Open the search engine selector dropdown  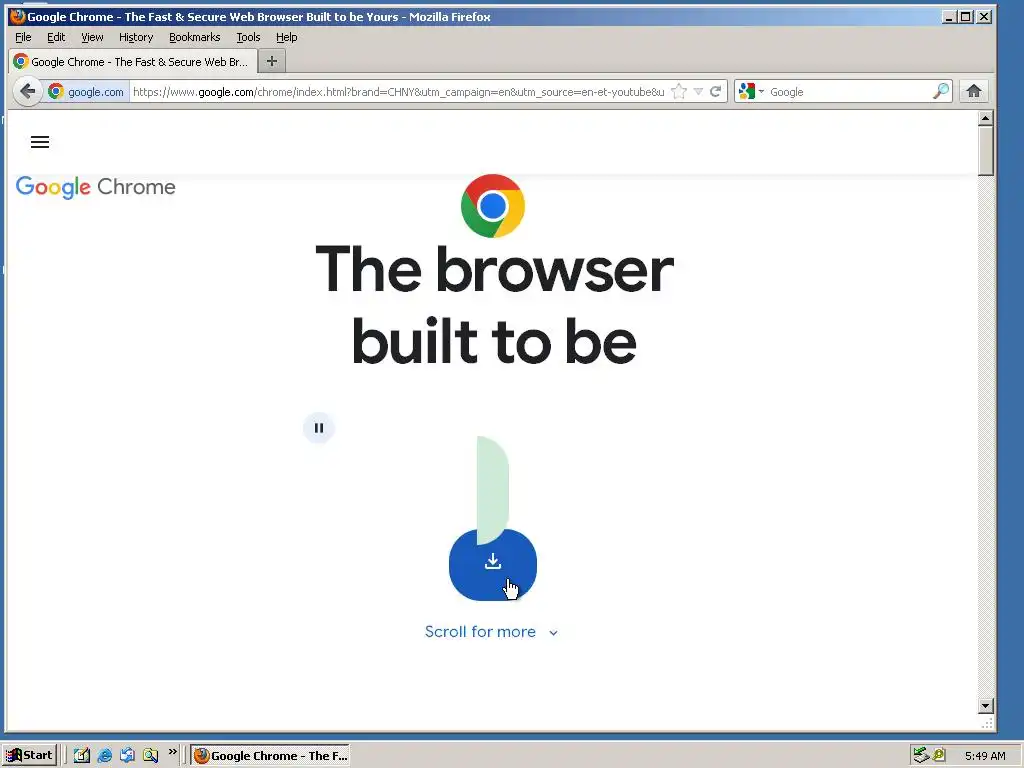coord(751,91)
